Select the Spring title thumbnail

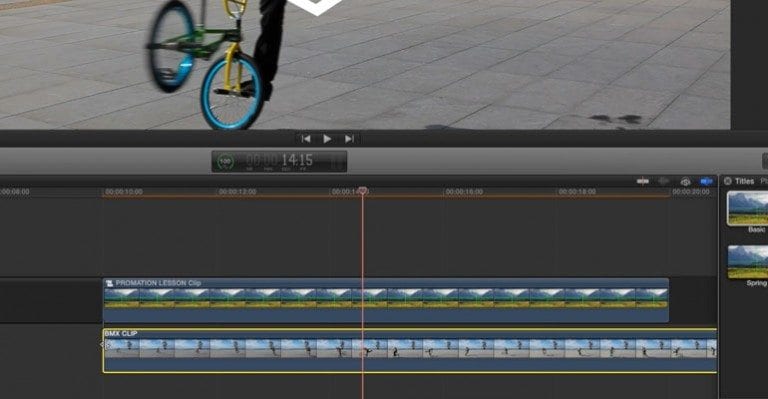pyautogui.click(x=747, y=262)
